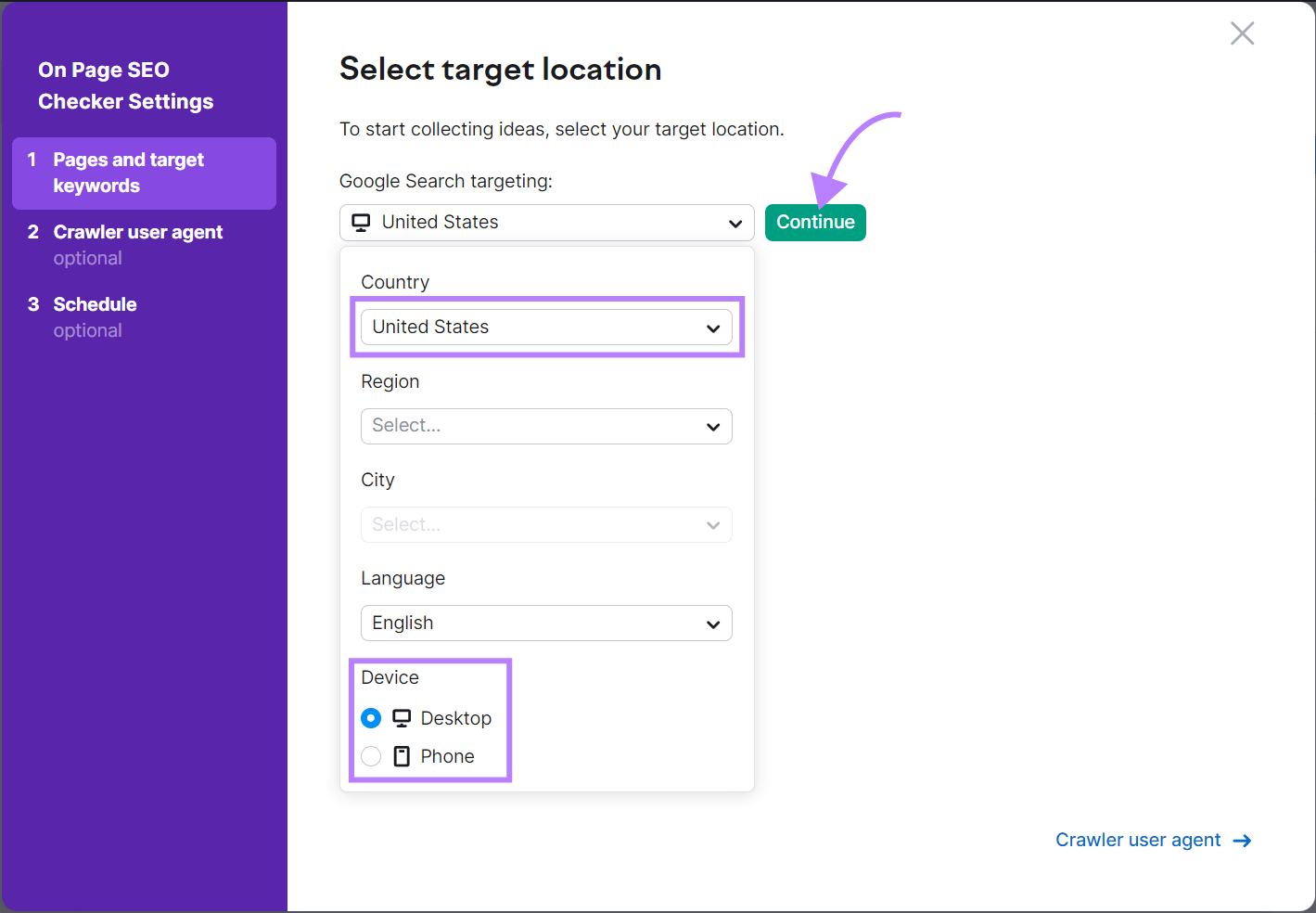Screen dimensions: 1316x913
Task: Open the Google Search targeting dropdown
Action: coord(547,223)
